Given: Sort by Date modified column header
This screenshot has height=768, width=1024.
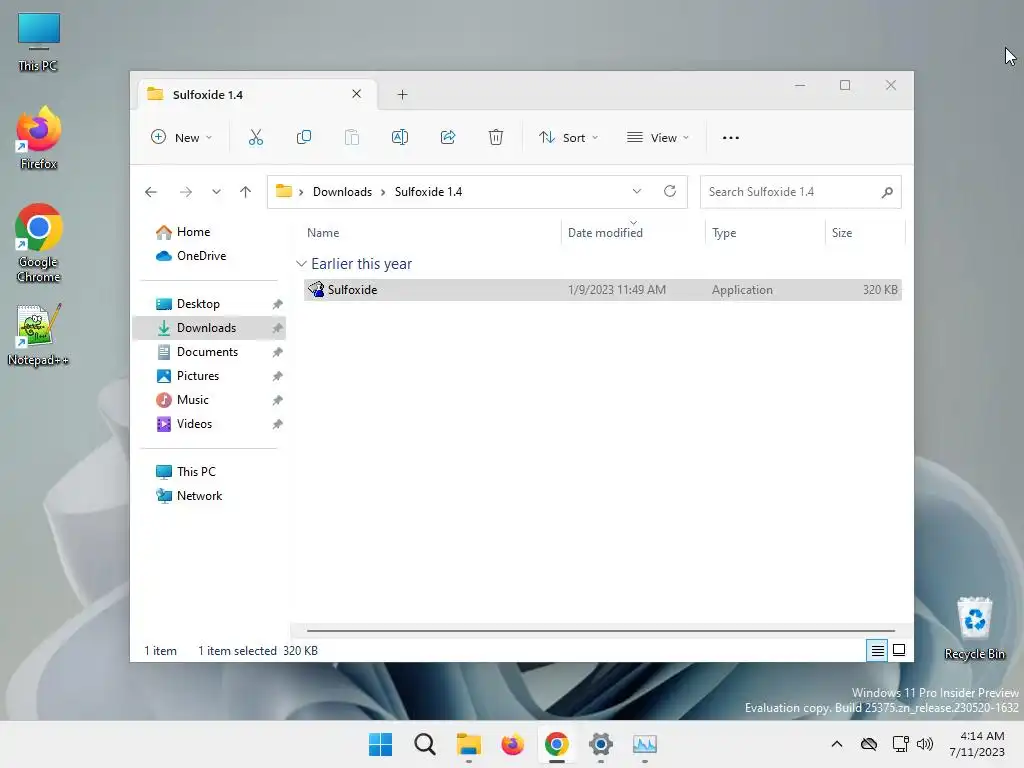Looking at the screenshot, I should click(x=633, y=232).
